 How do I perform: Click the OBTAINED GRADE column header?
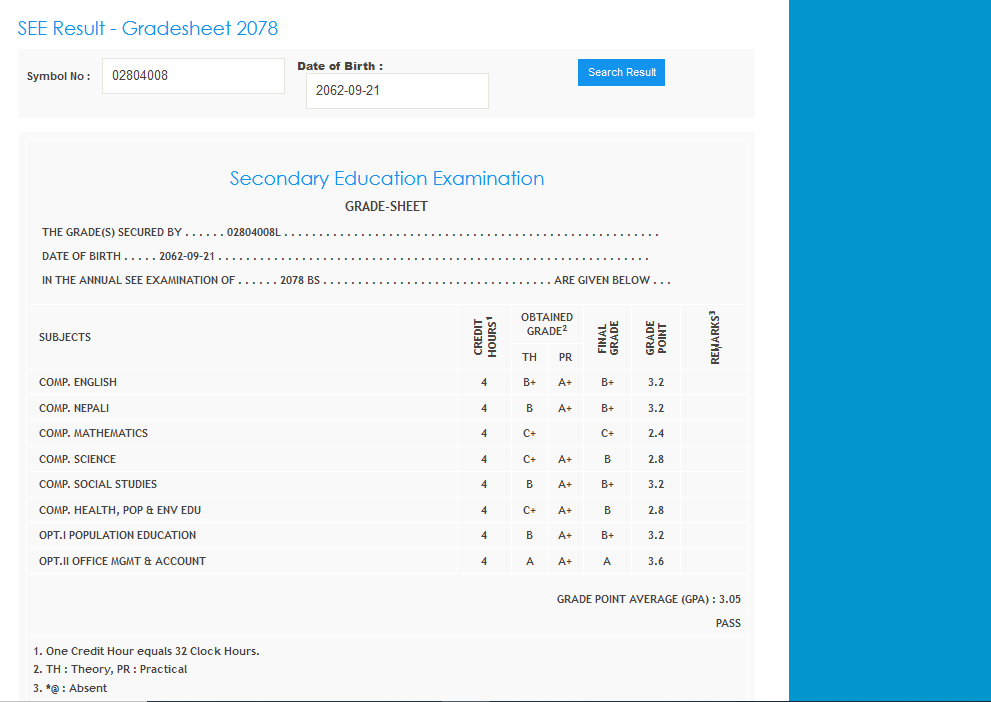coord(547,324)
